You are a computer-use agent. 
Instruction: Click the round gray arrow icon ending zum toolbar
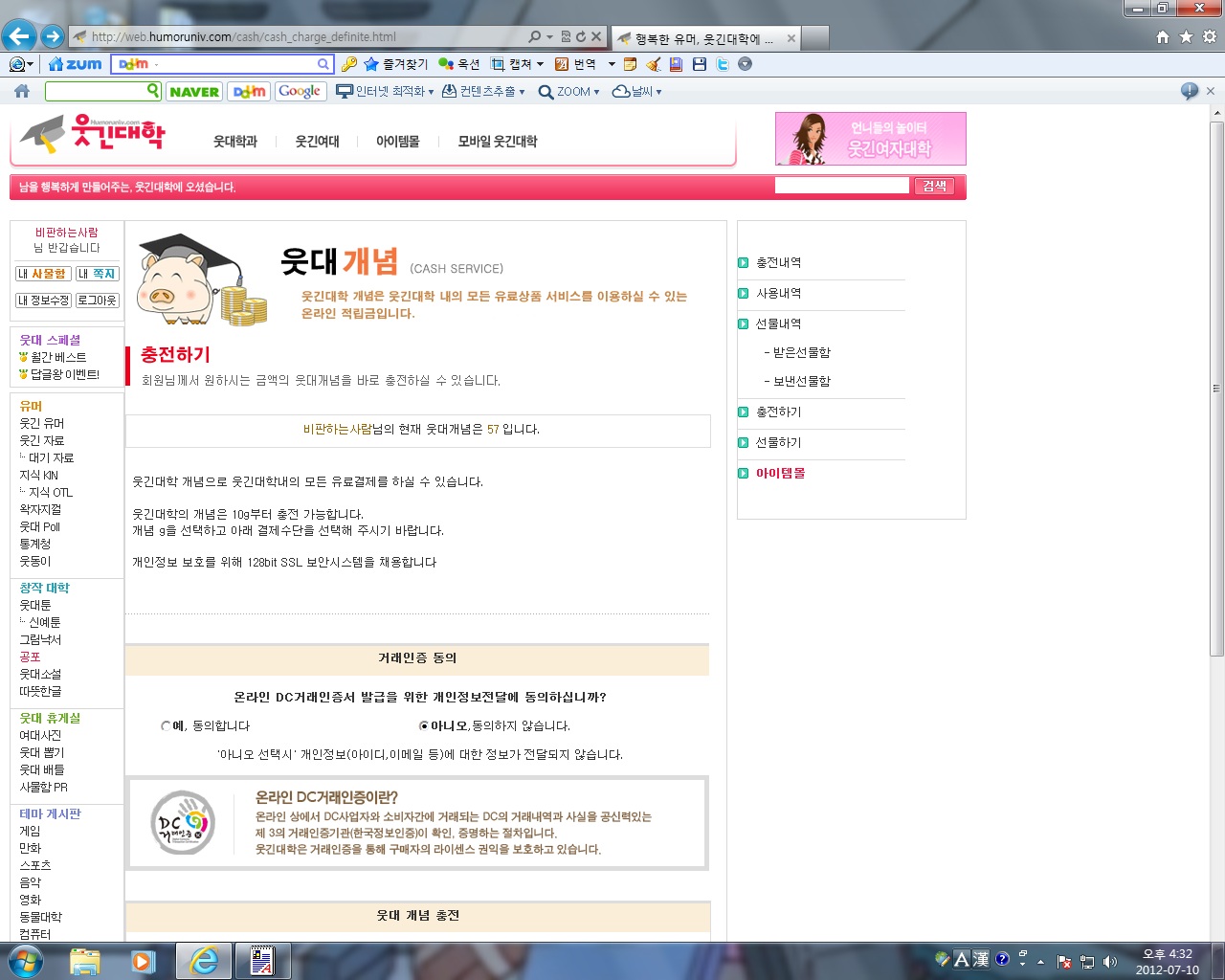click(746, 64)
